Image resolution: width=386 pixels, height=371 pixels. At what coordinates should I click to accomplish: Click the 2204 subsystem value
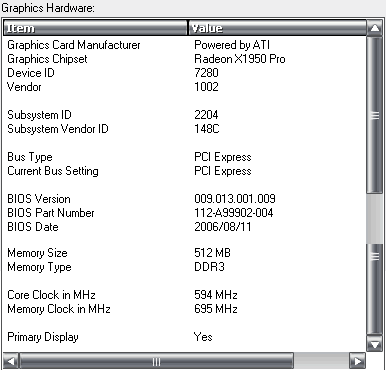coord(206,115)
